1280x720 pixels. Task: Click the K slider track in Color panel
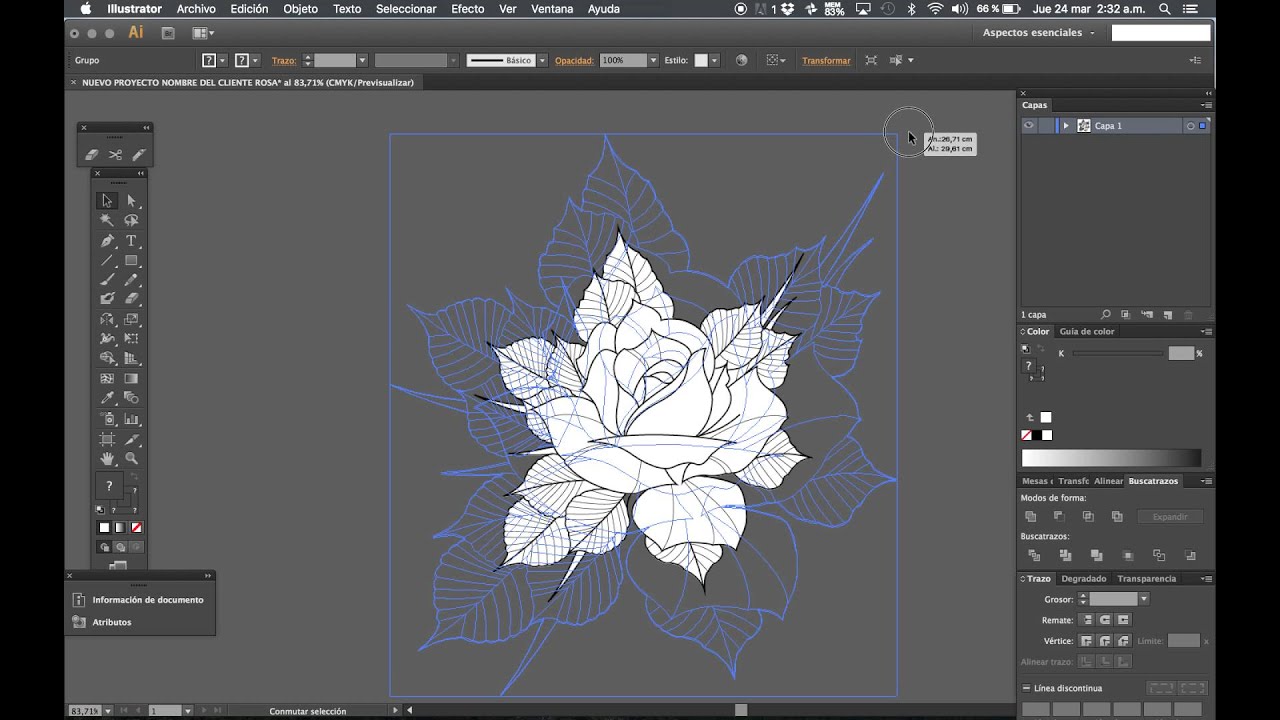coord(1117,353)
